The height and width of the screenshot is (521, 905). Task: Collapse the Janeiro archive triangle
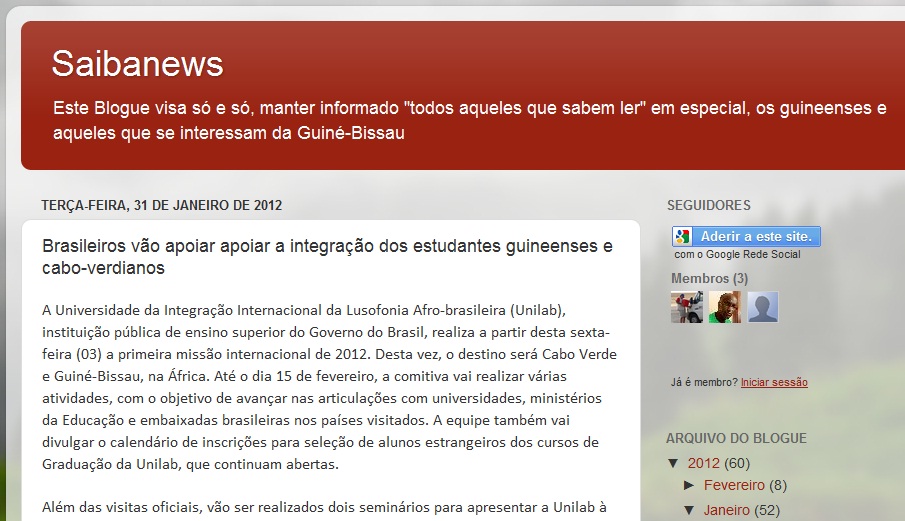click(x=690, y=510)
